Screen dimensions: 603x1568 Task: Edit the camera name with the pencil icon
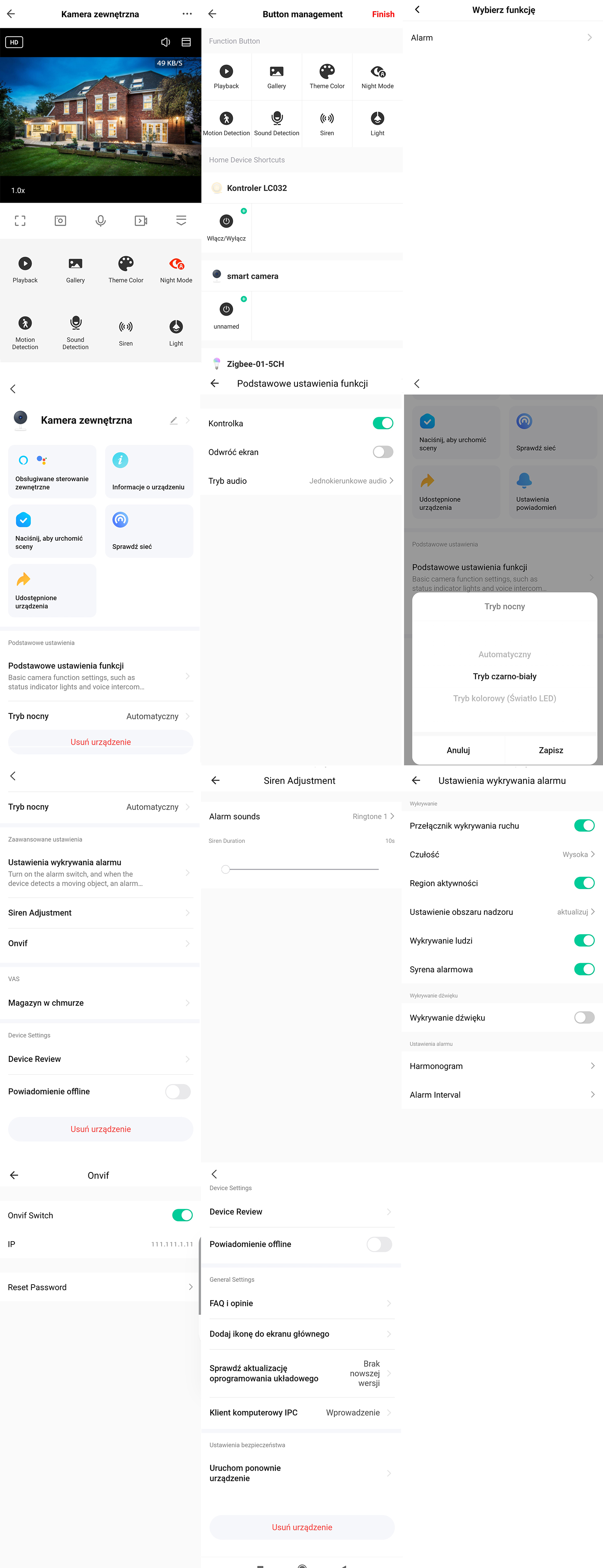pos(173,420)
